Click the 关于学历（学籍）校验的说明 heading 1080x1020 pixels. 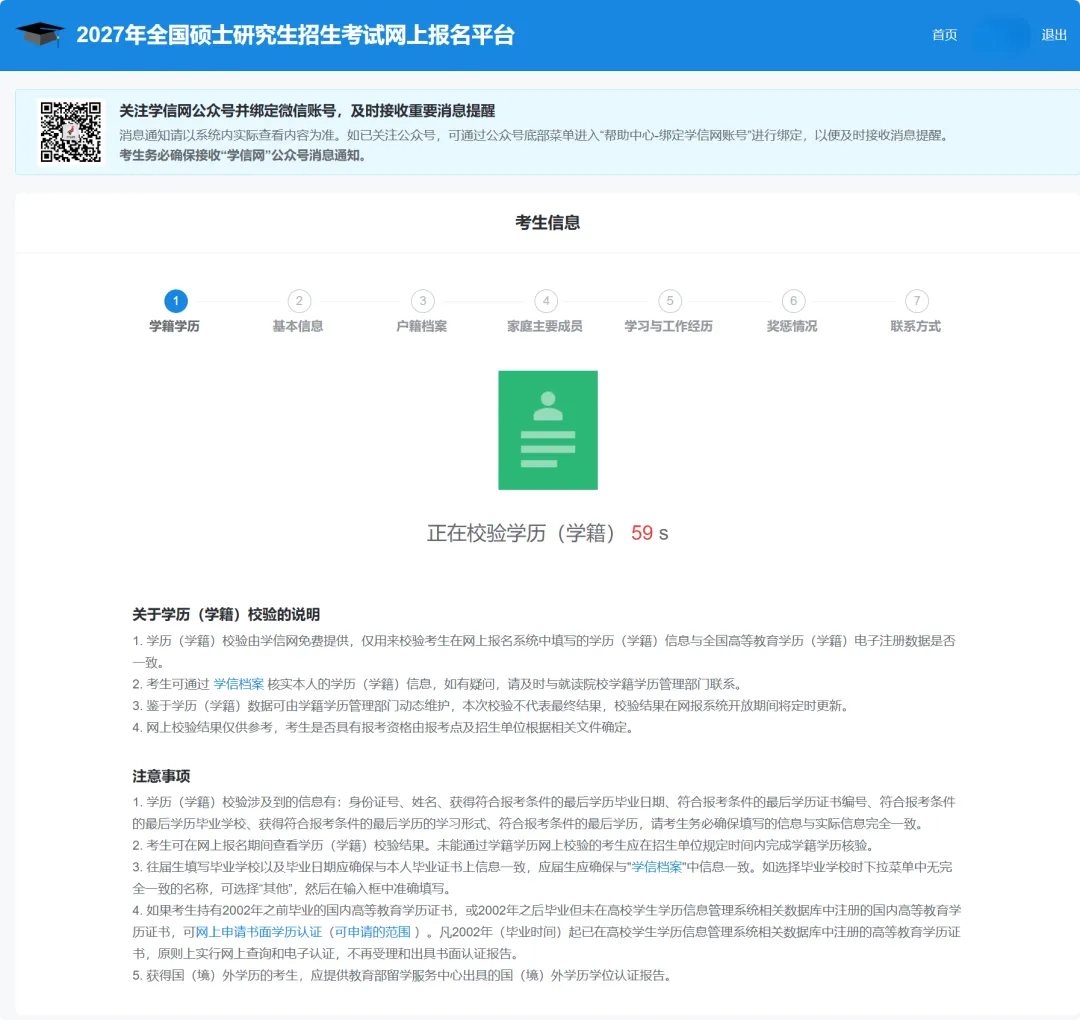pos(226,614)
